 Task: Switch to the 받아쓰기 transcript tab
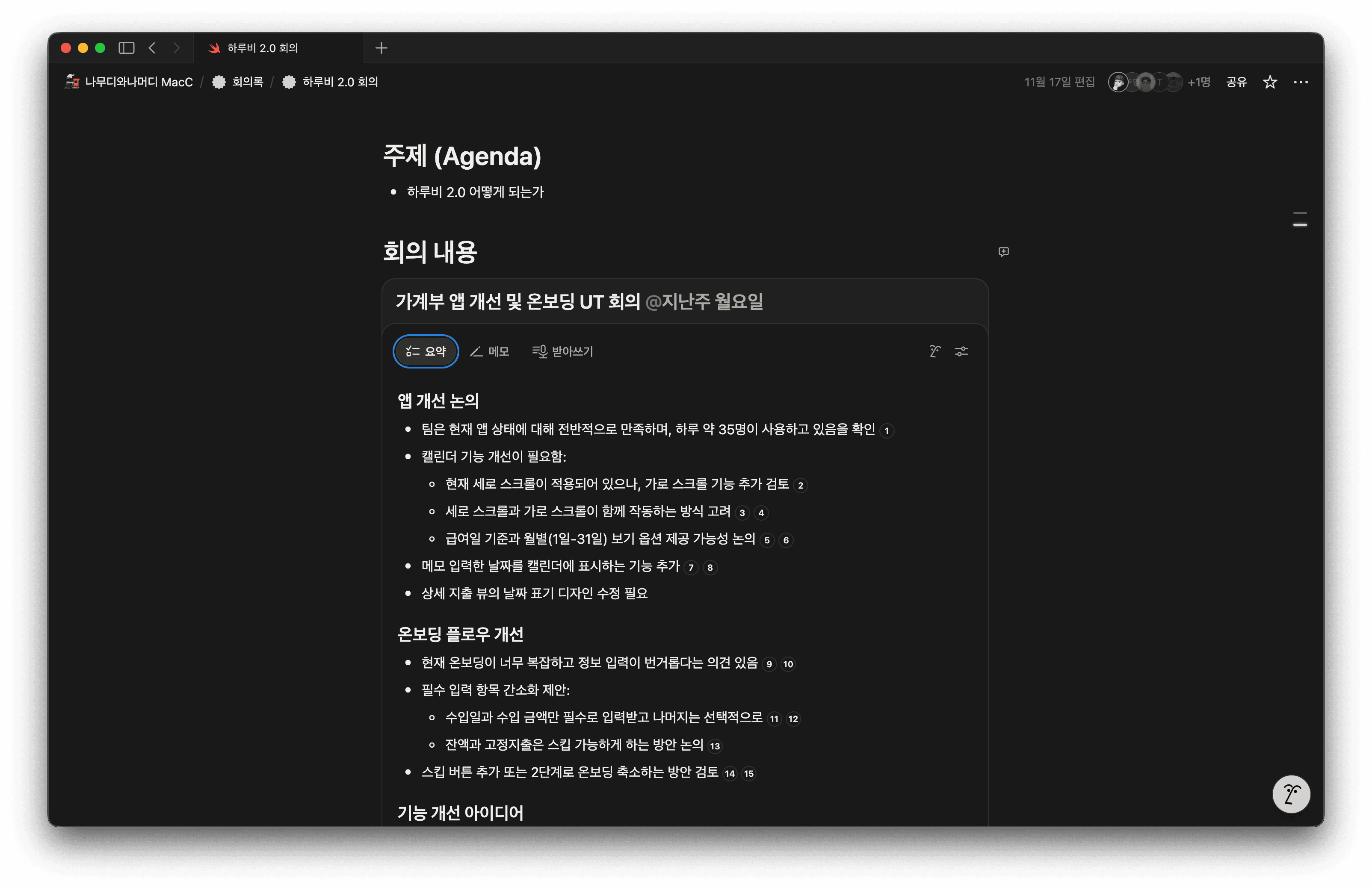[x=563, y=351]
